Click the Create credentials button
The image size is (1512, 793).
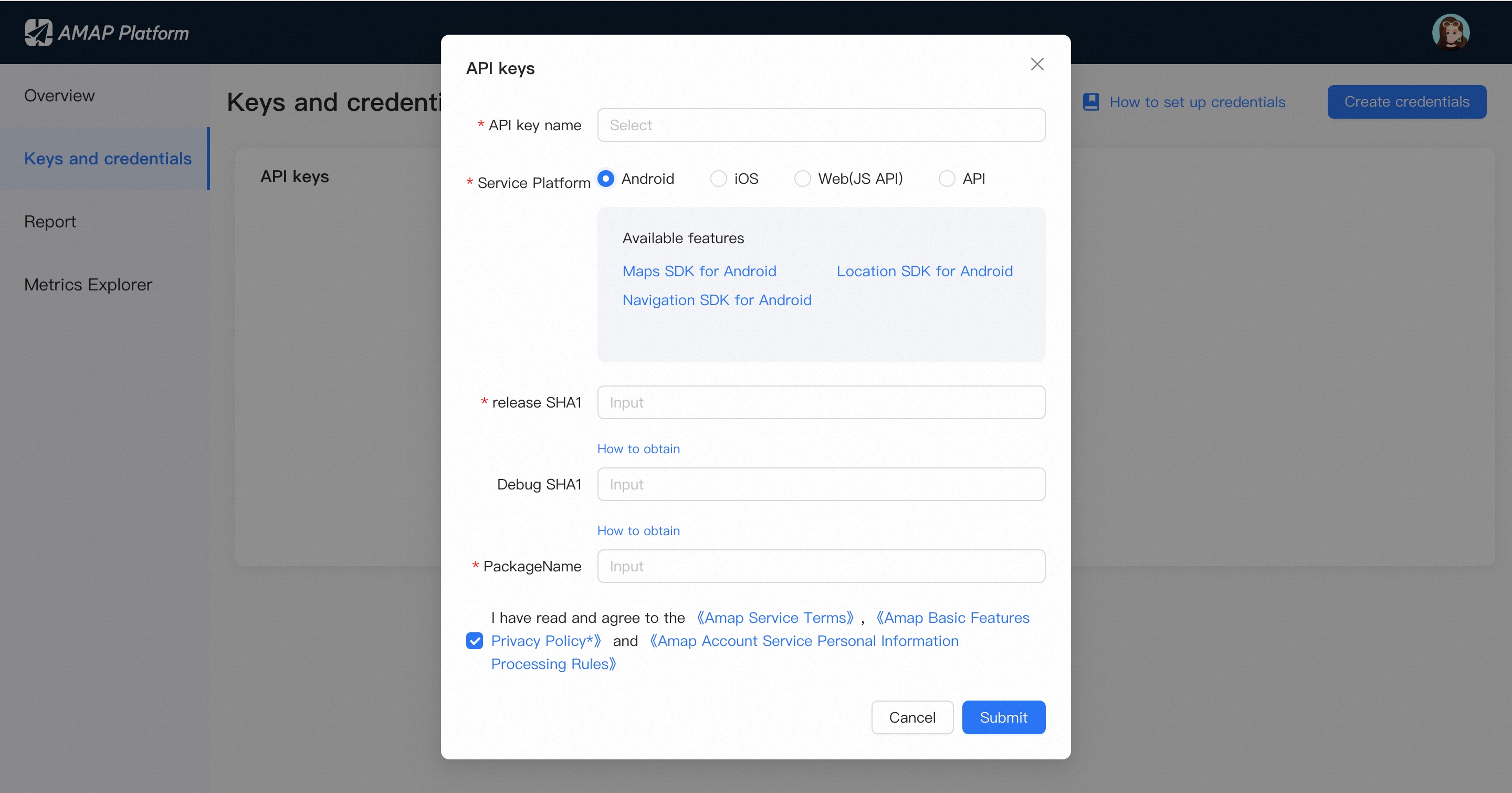[1407, 102]
